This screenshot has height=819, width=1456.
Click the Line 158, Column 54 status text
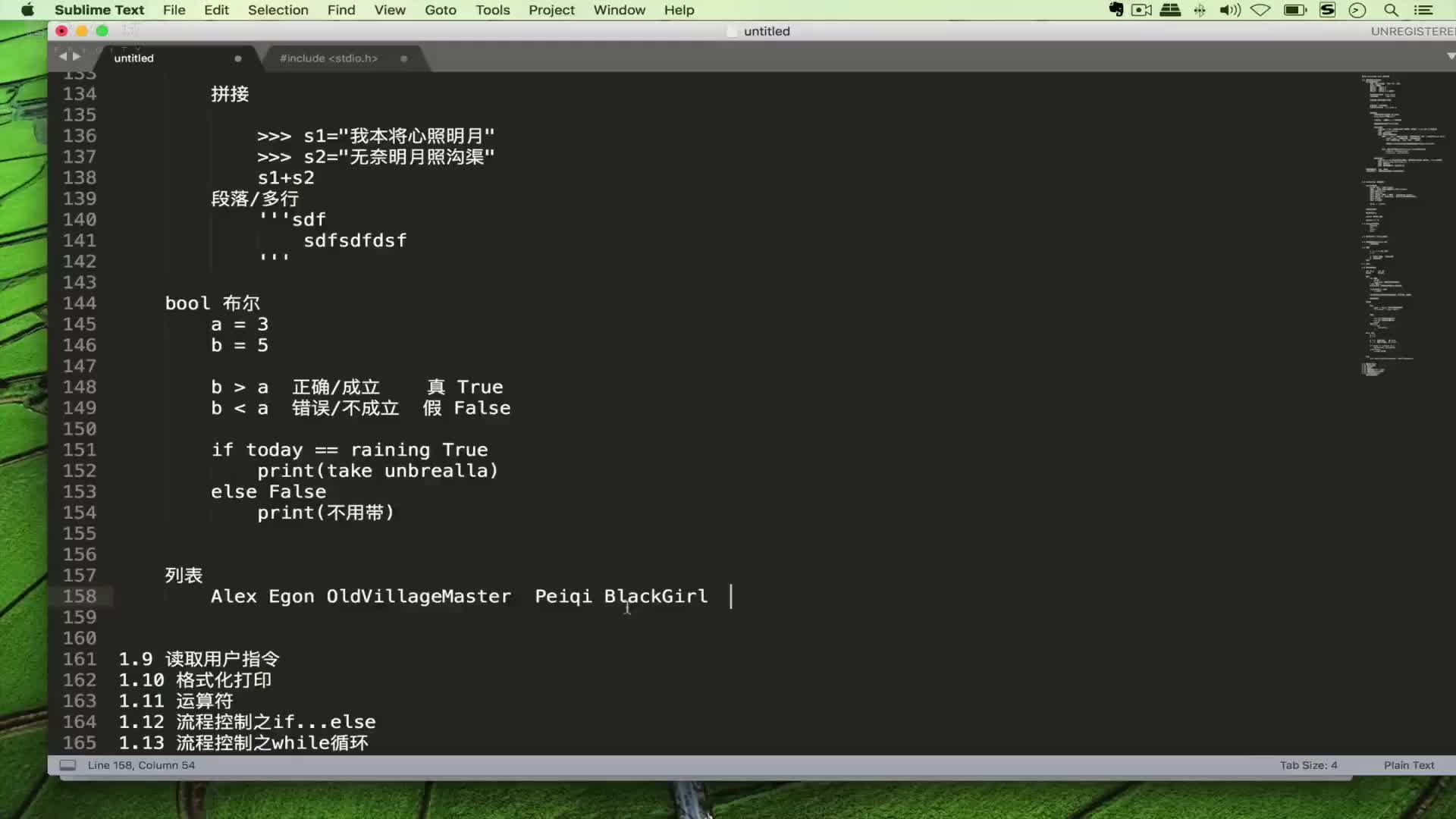pos(141,765)
